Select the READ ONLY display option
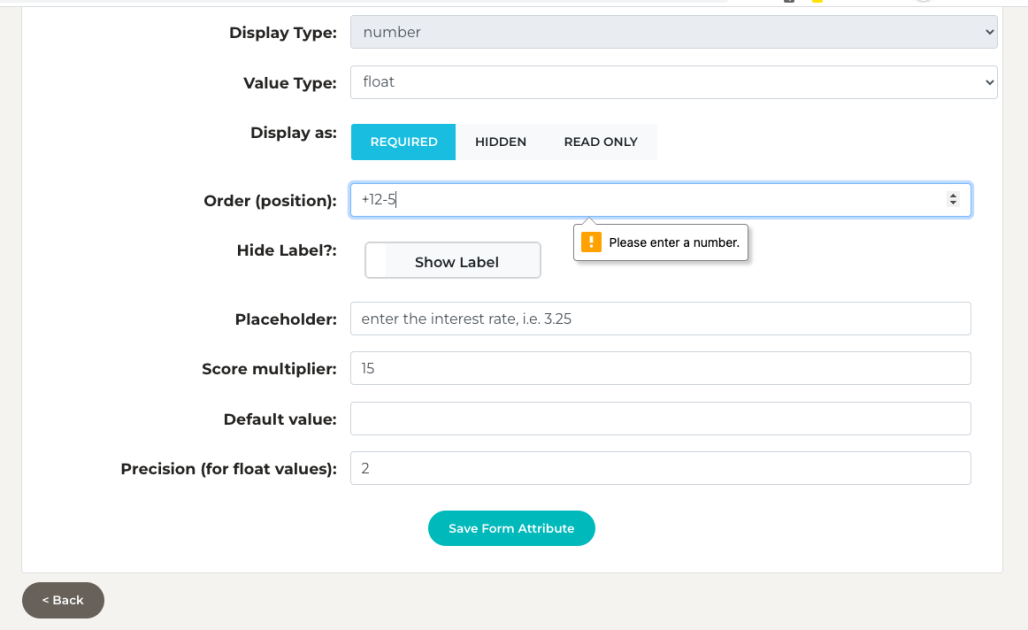The height and width of the screenshot is (630, 1028). pyautogui.click(x=601, y=142)
